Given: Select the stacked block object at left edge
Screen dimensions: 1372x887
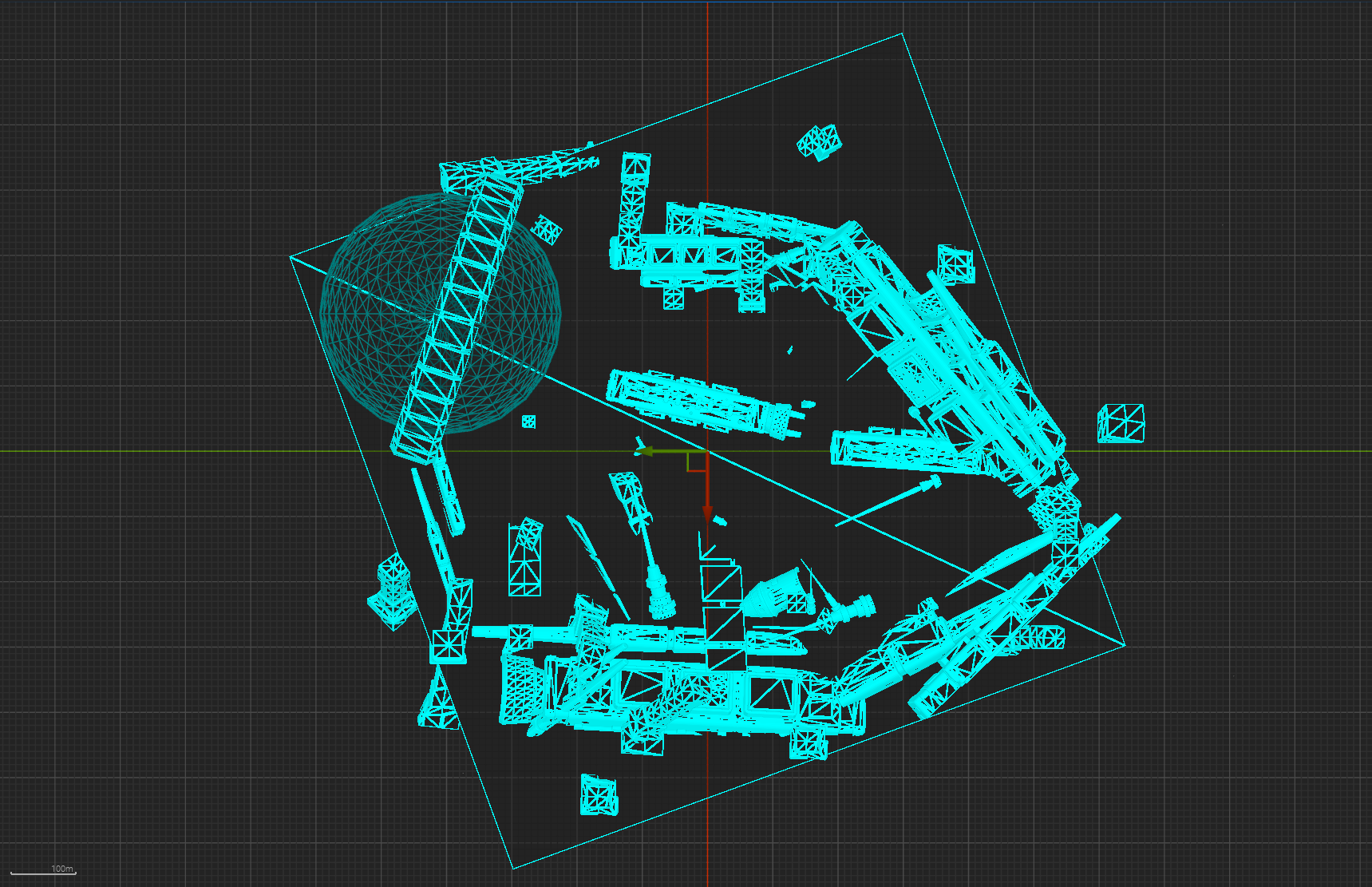Looking at the screenshot, I should pyautogui.click(x=391, y=591).
